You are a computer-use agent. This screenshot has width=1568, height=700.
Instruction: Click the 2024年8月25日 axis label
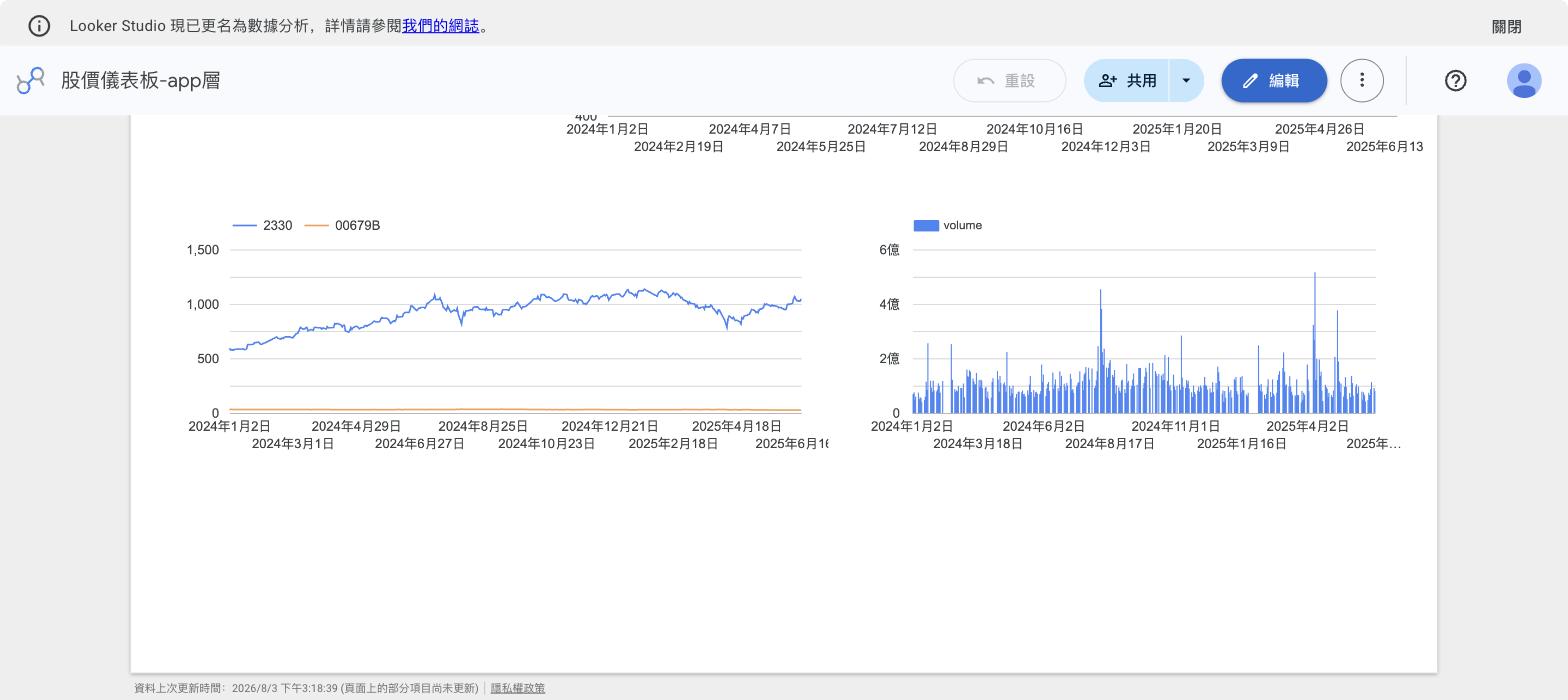pos(483,427)
